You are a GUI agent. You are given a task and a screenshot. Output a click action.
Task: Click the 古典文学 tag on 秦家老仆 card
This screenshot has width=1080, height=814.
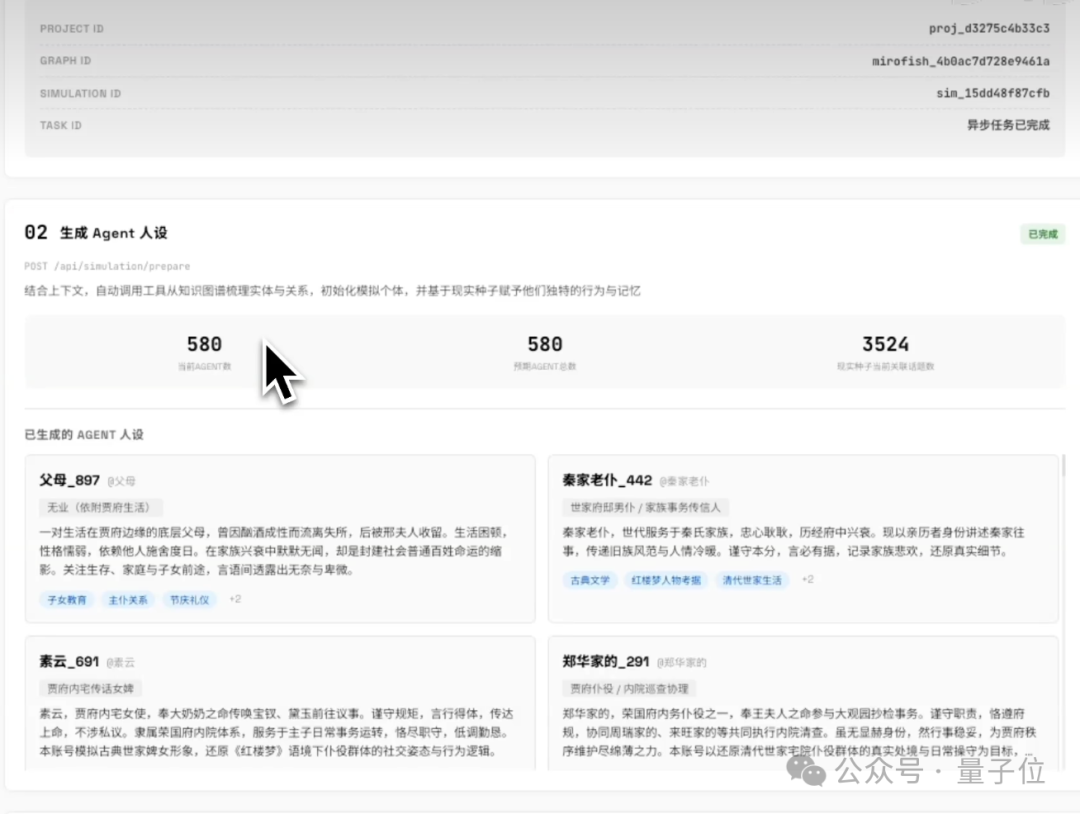point(590,579)
